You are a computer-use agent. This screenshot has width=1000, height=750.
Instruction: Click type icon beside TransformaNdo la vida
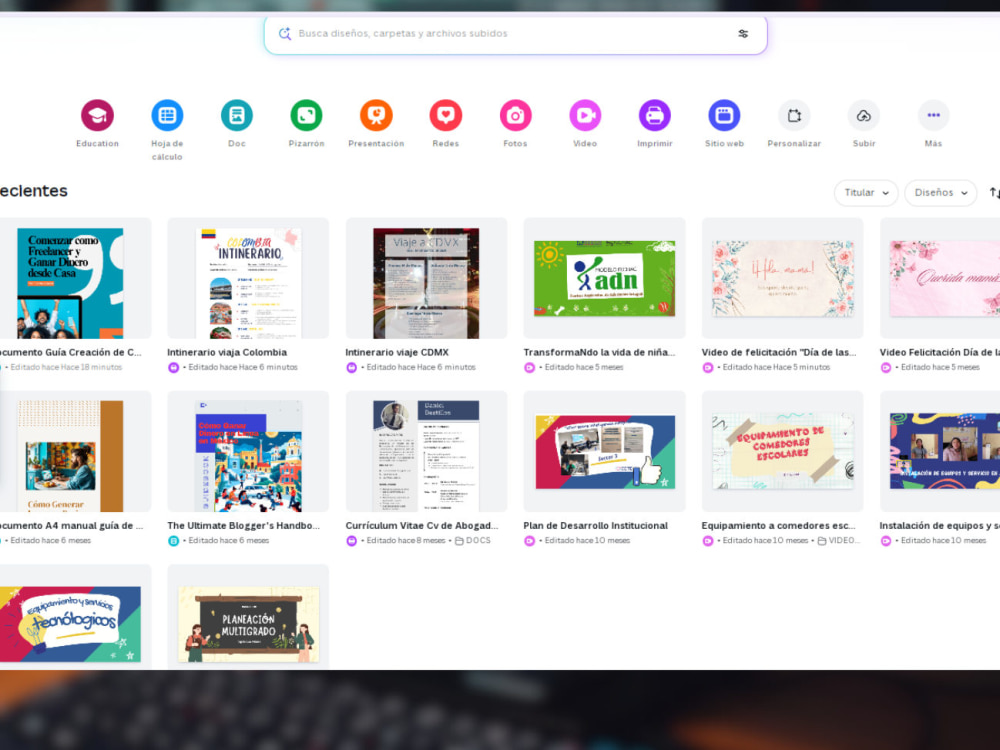(x=529, y=367)
